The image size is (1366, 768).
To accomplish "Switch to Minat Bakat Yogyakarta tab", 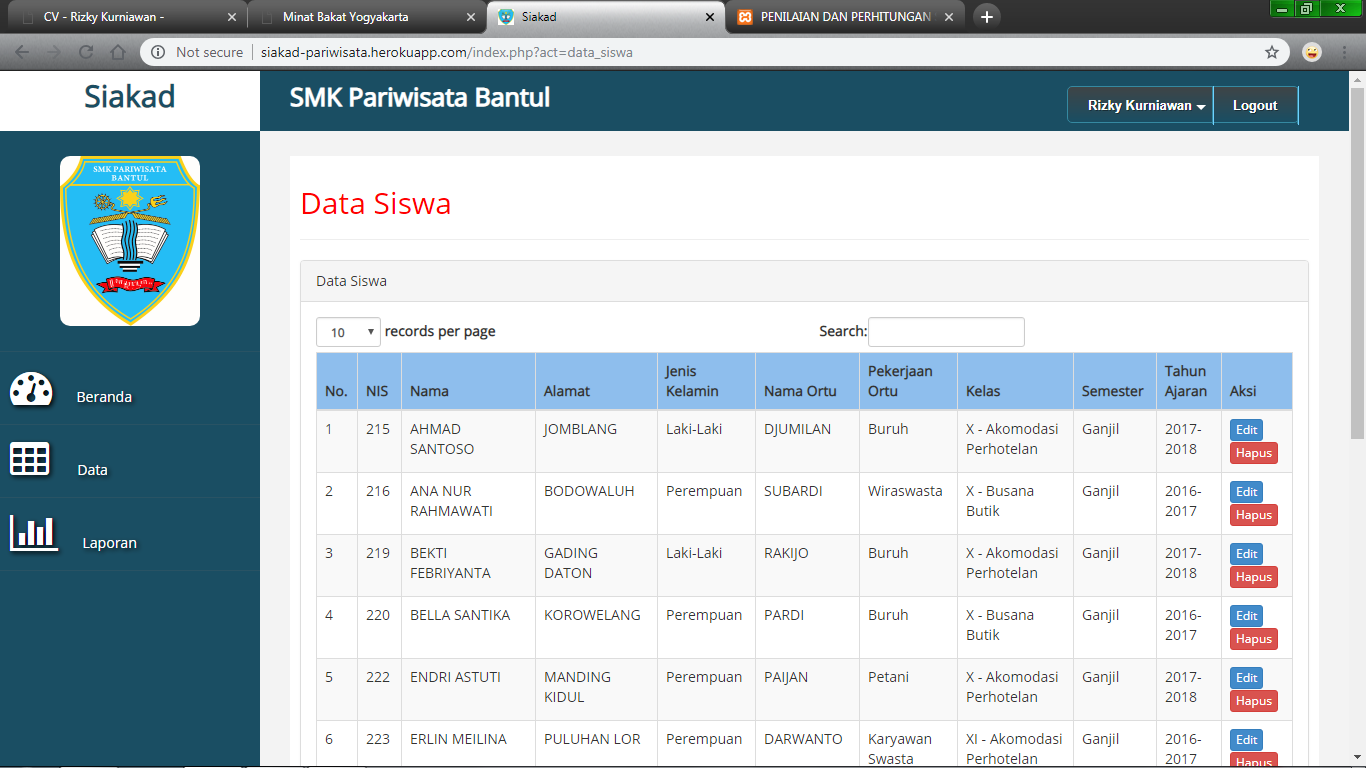I will click(365, 17).
